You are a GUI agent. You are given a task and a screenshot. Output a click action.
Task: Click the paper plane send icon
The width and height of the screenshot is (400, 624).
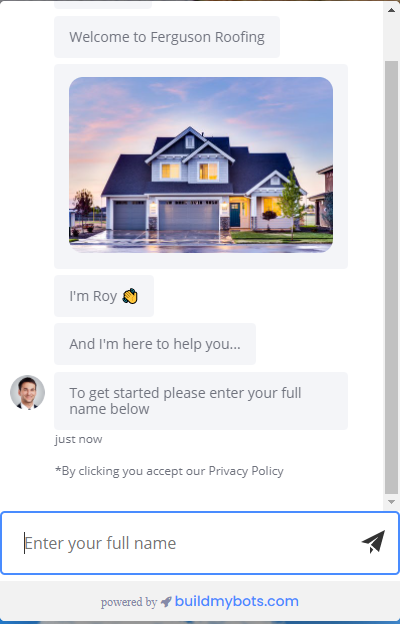click(373, 542)
